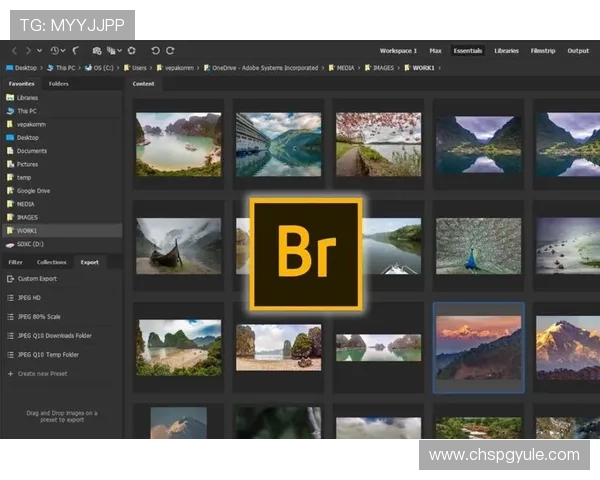Open Documents folder icon in Favorites
This screenshot has width=600, height=480.
(10, 151)
